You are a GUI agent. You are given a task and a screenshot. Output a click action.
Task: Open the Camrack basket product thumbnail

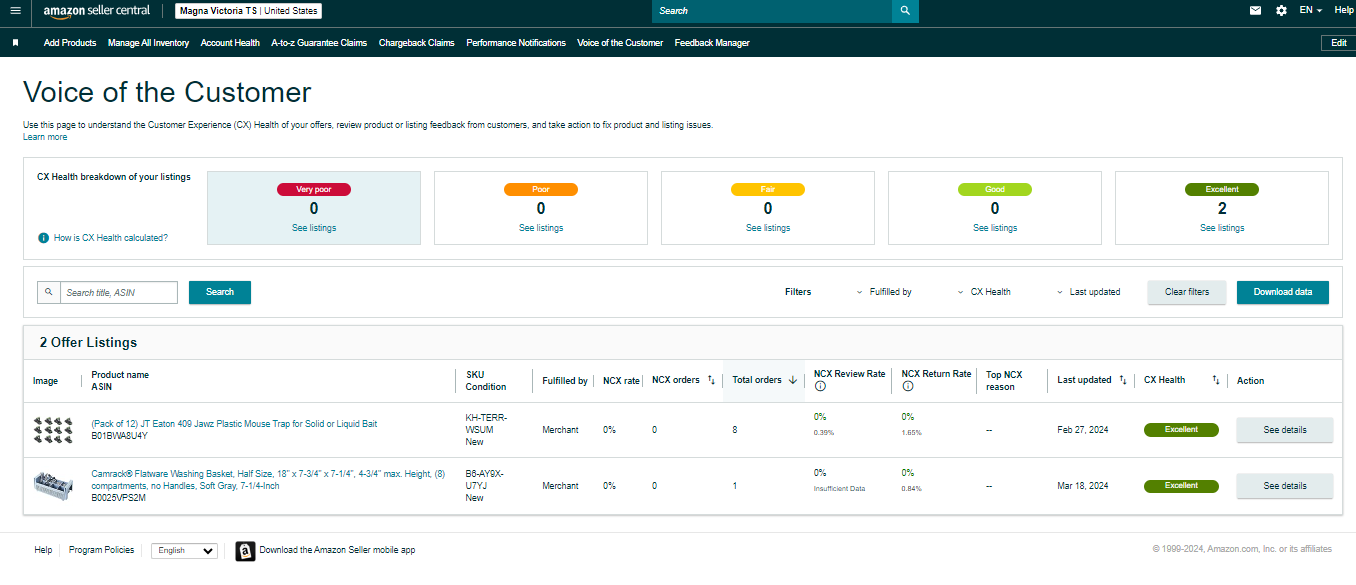point(53,486)
